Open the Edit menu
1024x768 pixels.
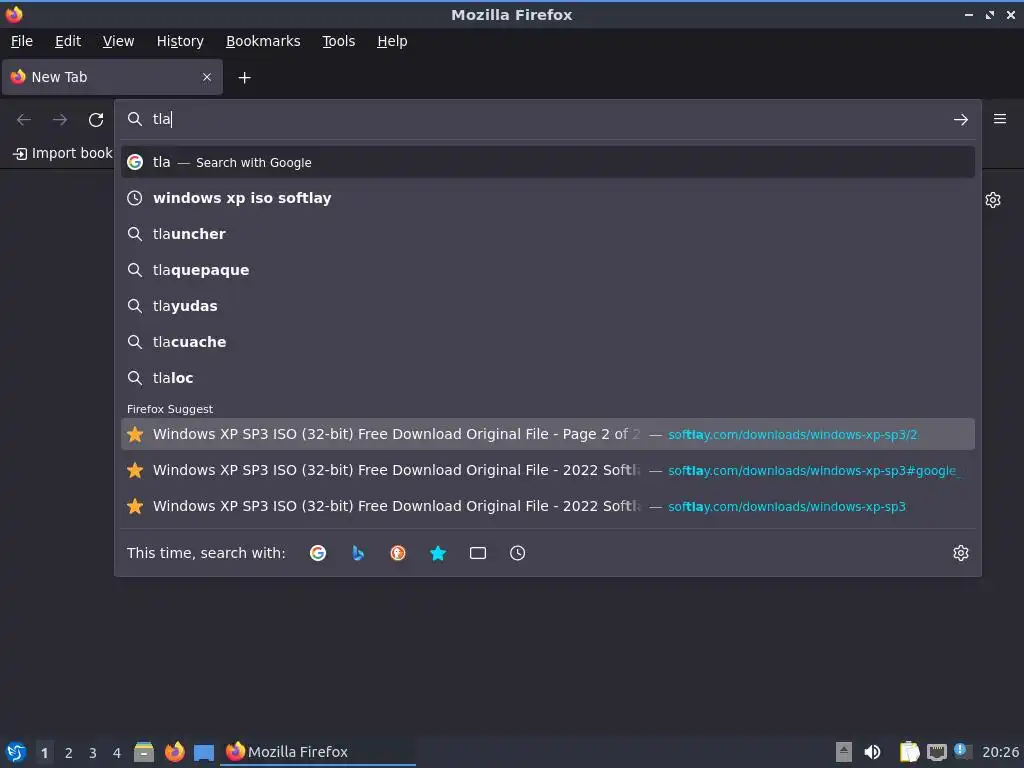pyautogui.click(x=68, y=41)
